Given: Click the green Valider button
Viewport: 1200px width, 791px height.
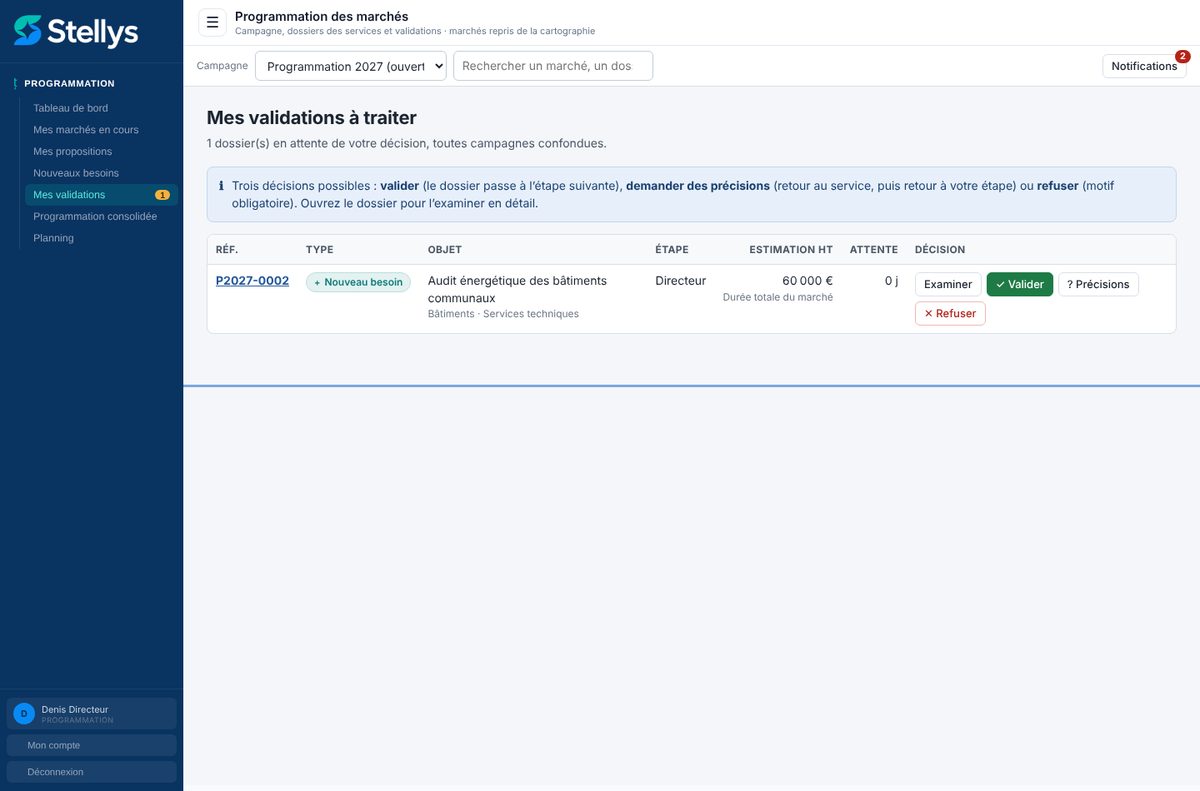Looking at the screenshot, I should pos(1020,284).
